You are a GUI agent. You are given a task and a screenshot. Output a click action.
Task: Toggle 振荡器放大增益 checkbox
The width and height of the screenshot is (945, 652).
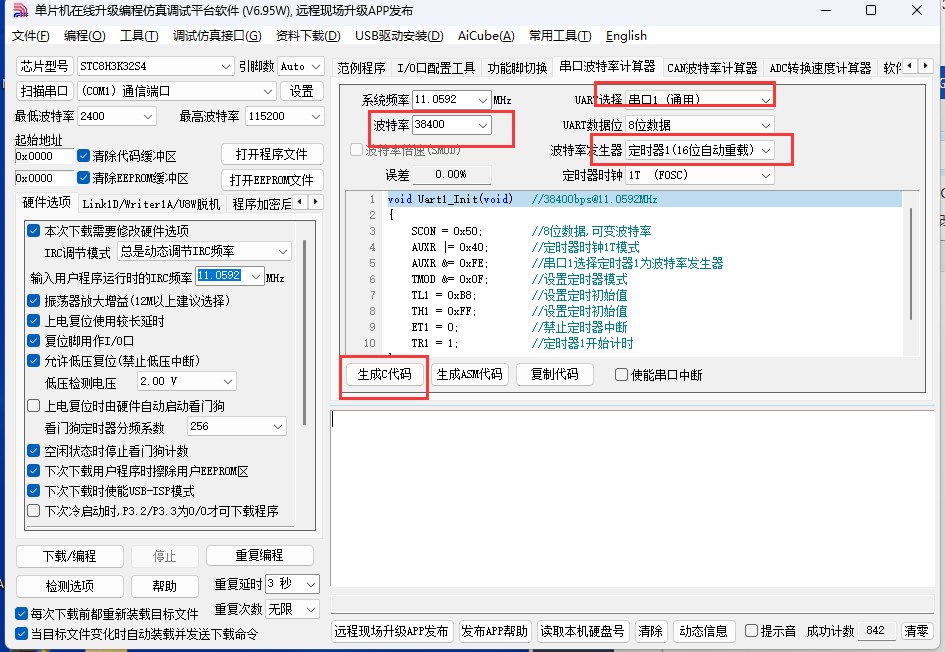click(34, 300)
